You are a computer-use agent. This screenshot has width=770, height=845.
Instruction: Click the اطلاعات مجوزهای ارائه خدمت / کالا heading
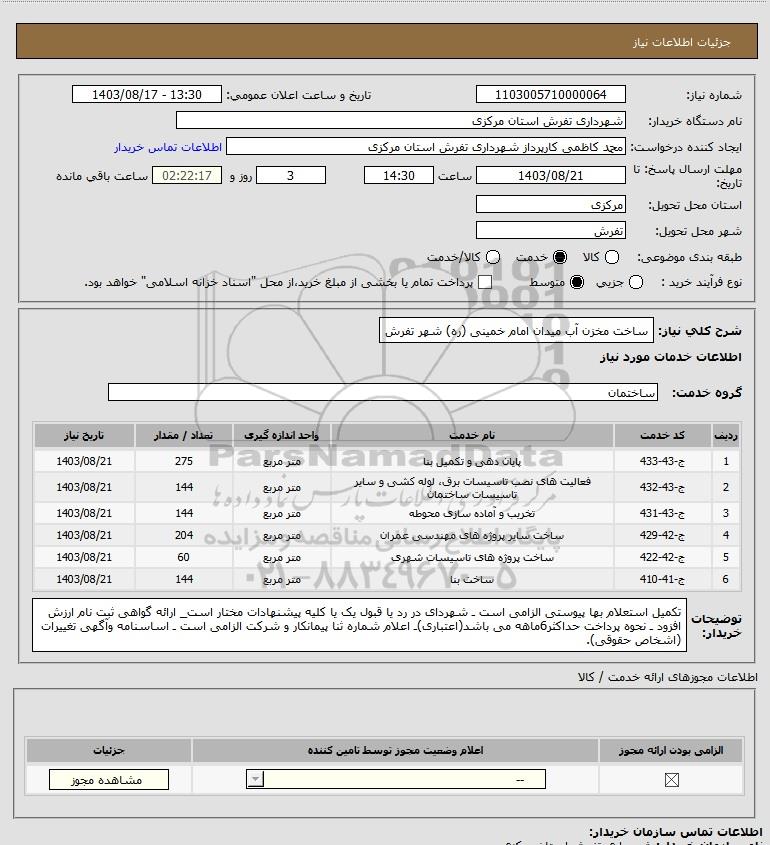[x=668, y=677]
